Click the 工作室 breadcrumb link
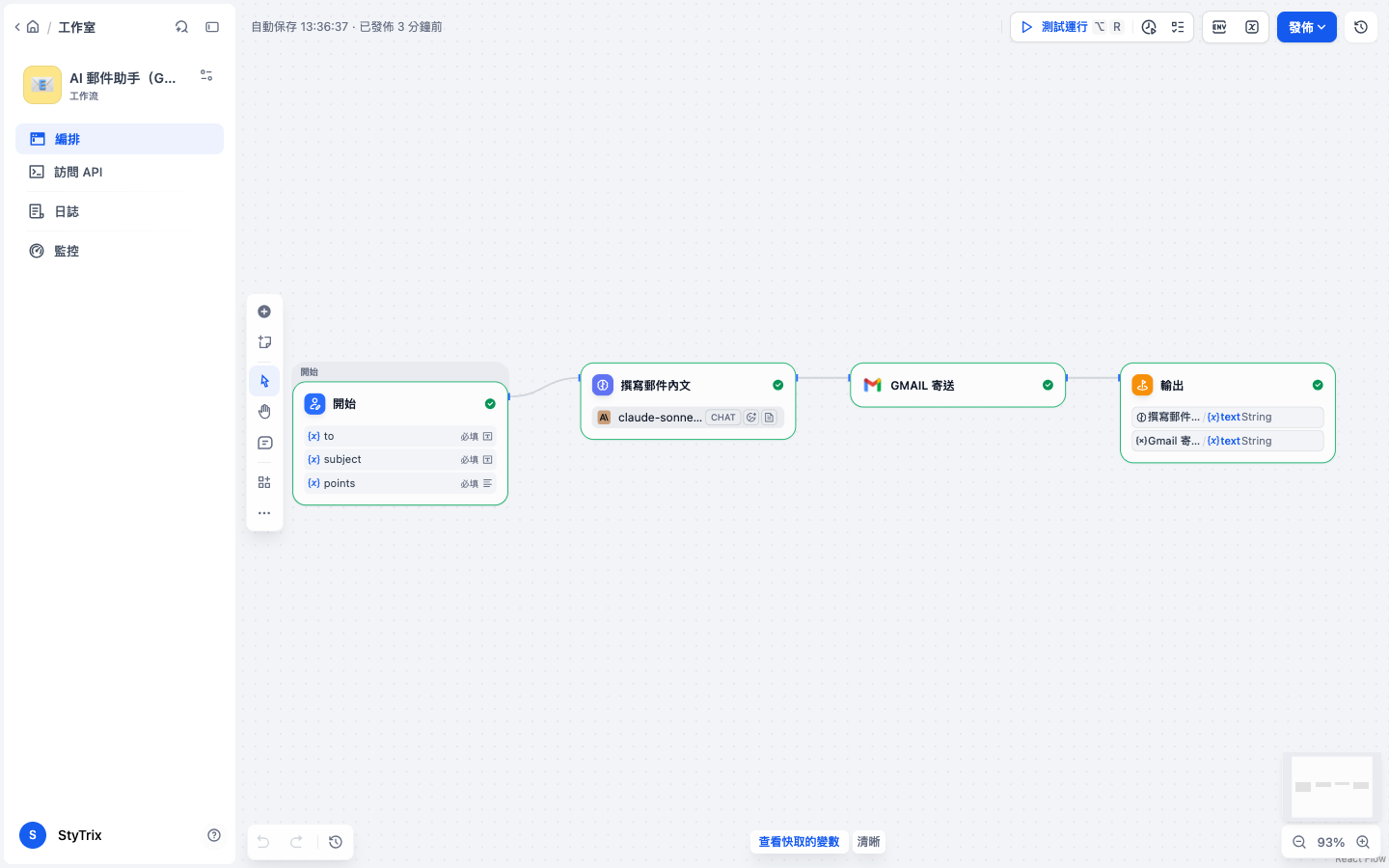This screenshot has height=868, width=1389. point(77,27)
